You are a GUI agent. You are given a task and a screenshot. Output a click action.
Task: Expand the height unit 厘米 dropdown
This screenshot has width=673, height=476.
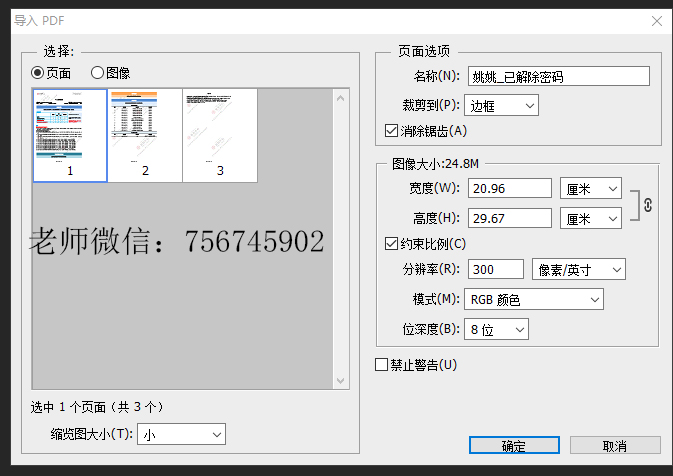coord(591,218)
